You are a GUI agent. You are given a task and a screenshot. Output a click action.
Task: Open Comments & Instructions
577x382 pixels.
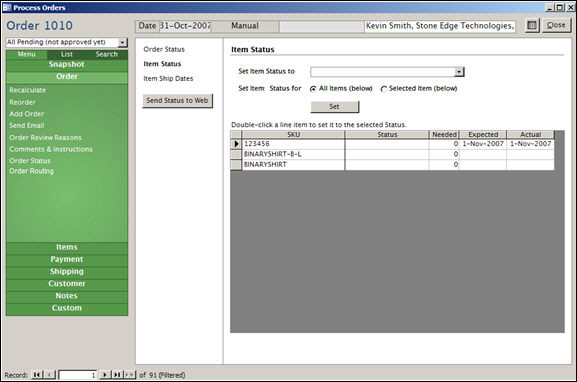click(51, 149)
